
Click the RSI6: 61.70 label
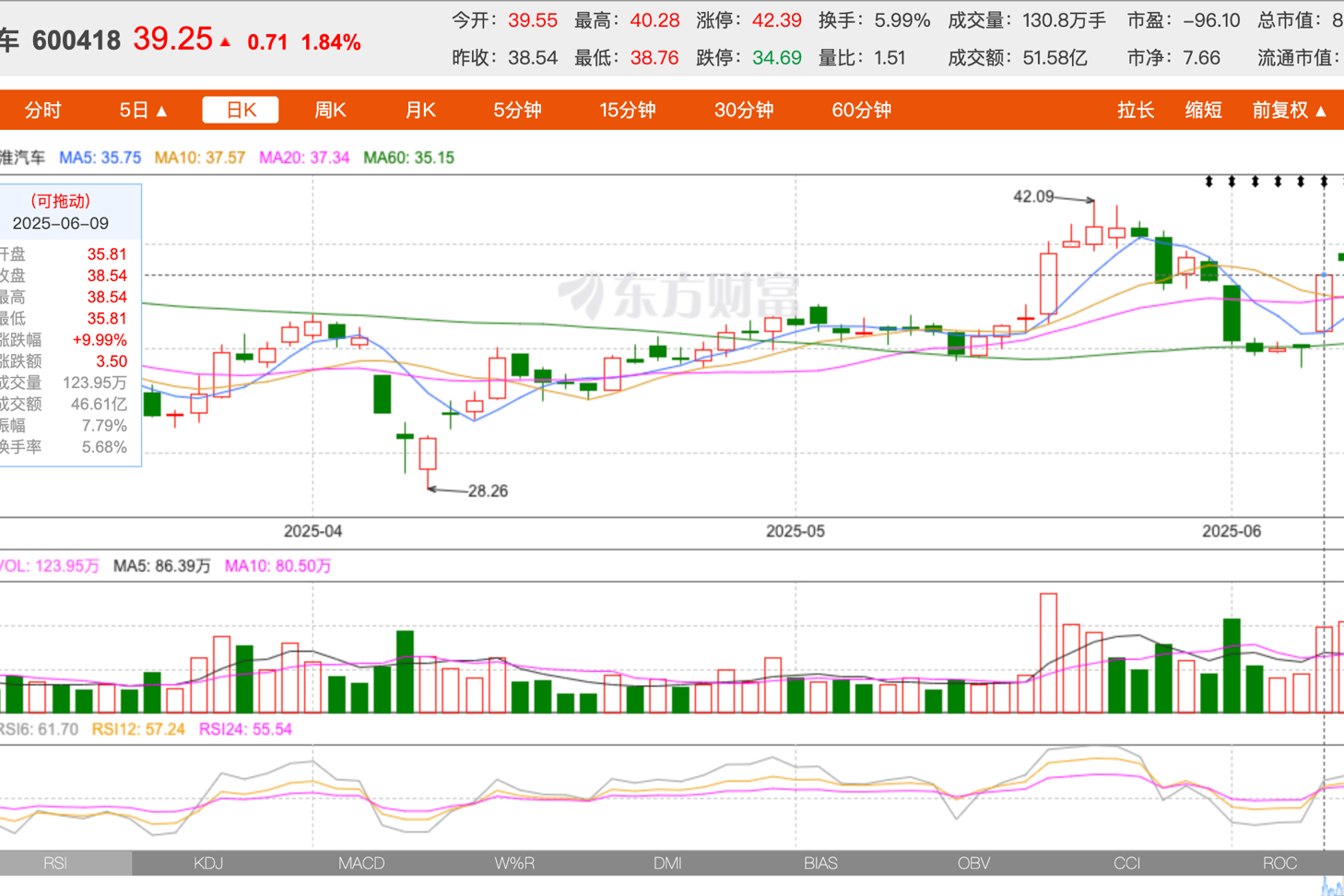(x=40, y=729)
